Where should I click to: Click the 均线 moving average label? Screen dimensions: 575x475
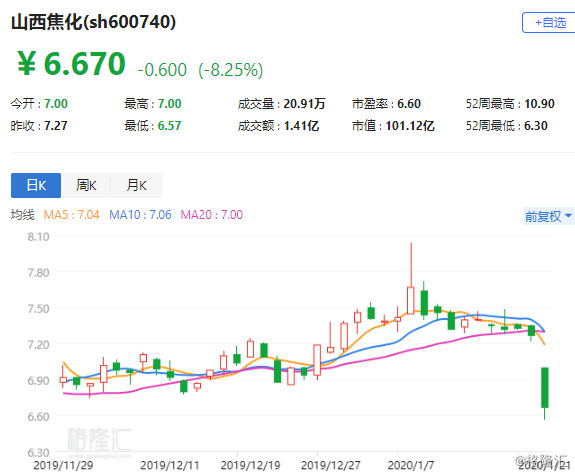pos(22,215)
